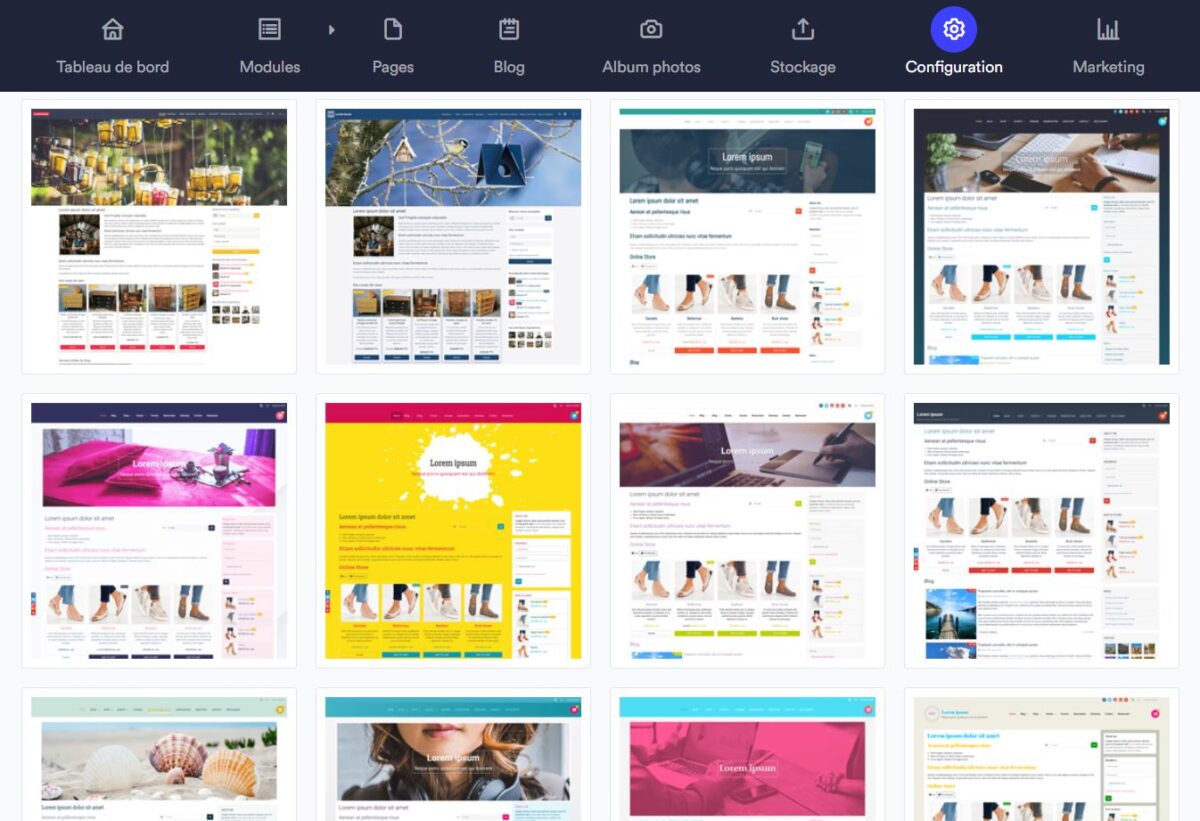1200x821 pixels.
Task: Select the Configuration menu label
Action: pyautogui.click(x=954, y=67)
